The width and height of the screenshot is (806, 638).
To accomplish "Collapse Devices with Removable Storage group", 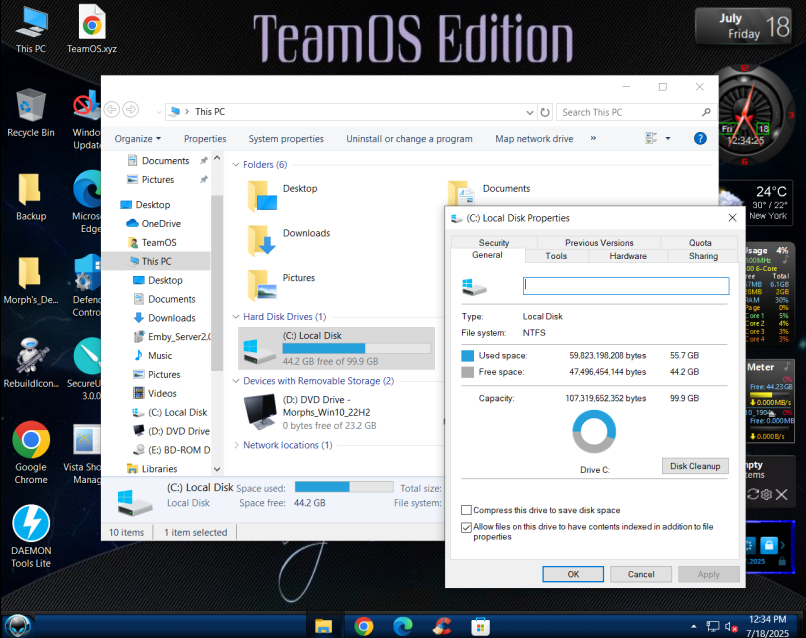I will coord(236,381).
